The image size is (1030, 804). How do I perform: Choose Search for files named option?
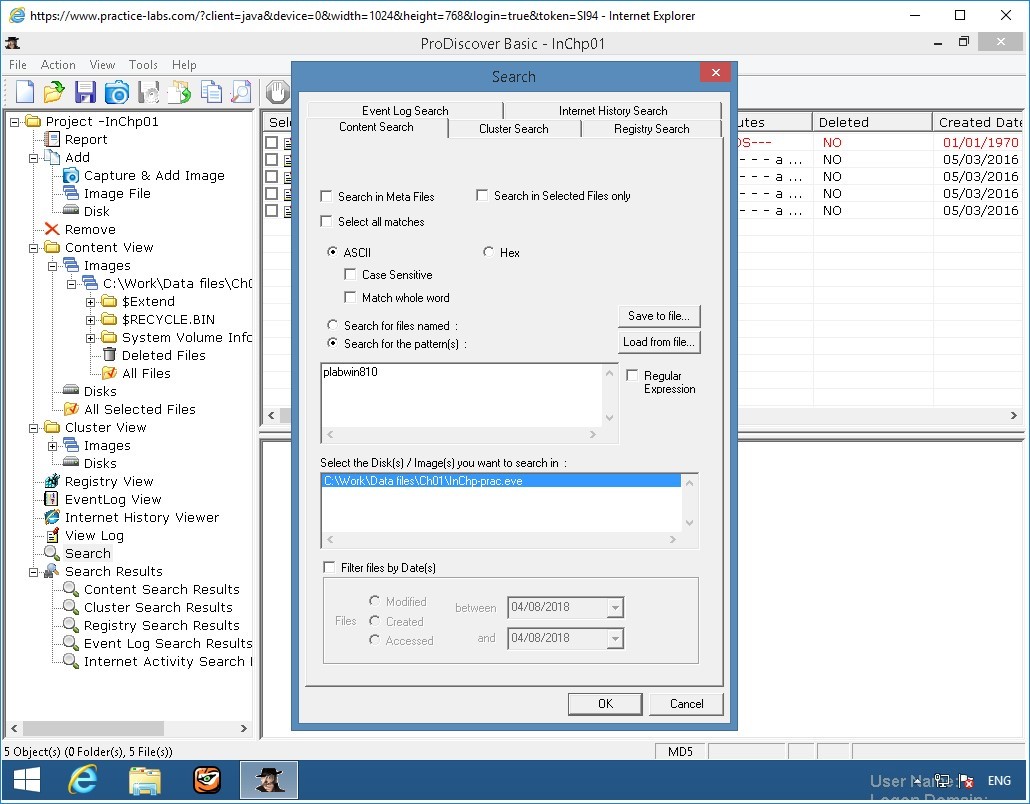click(x=332, y=324)
